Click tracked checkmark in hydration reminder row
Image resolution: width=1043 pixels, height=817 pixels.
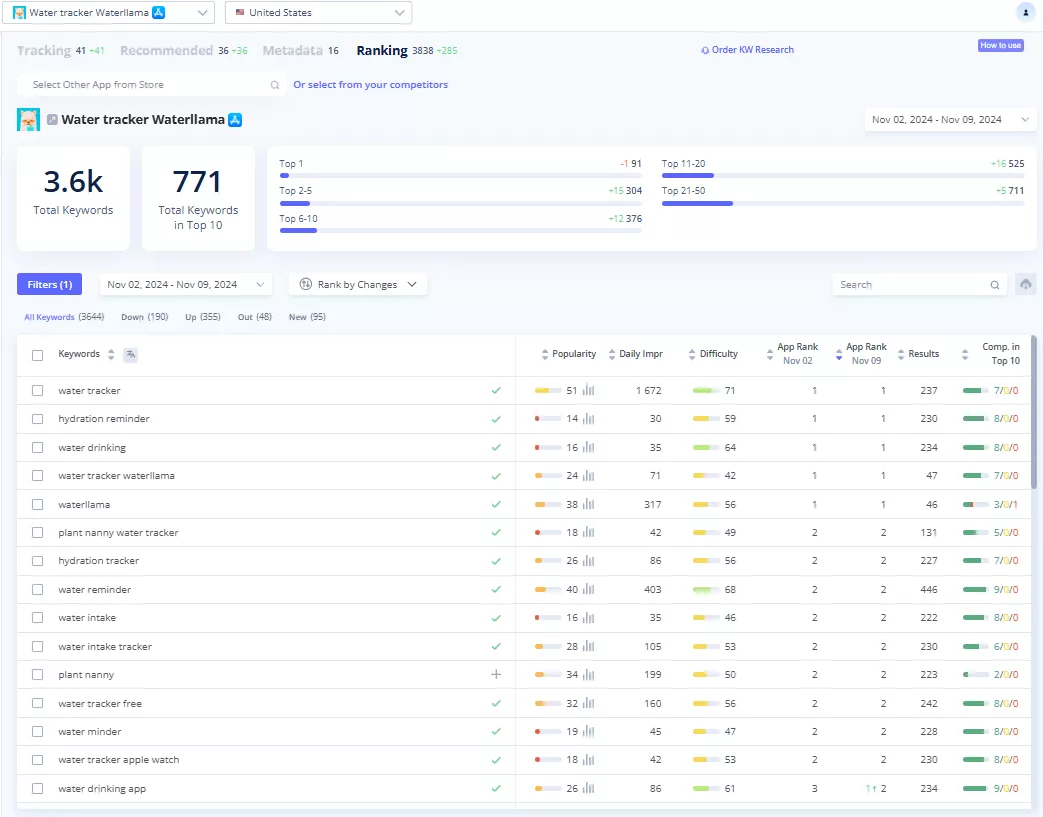click(495, 419)
